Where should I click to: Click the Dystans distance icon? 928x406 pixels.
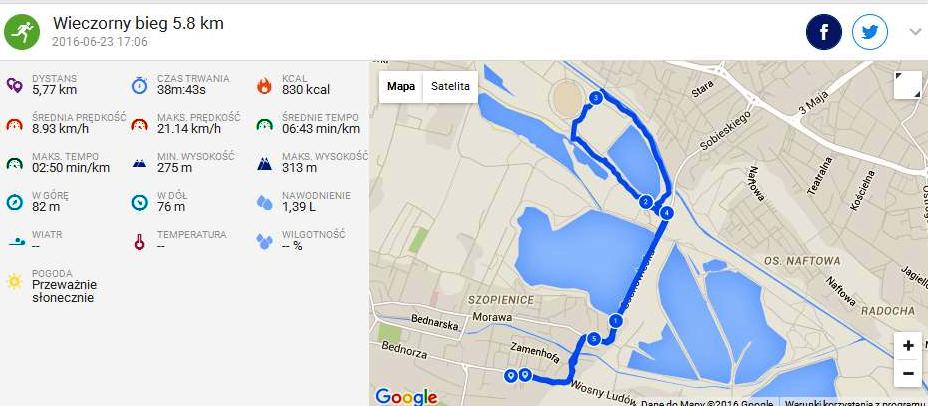[x=15, y=85]
